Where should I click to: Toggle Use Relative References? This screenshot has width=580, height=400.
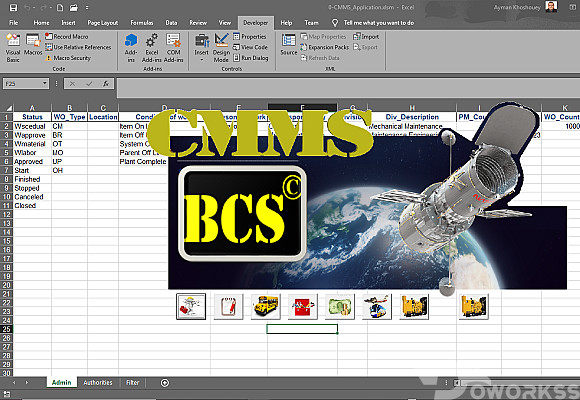pyautogui.click(x=78, y=47)
